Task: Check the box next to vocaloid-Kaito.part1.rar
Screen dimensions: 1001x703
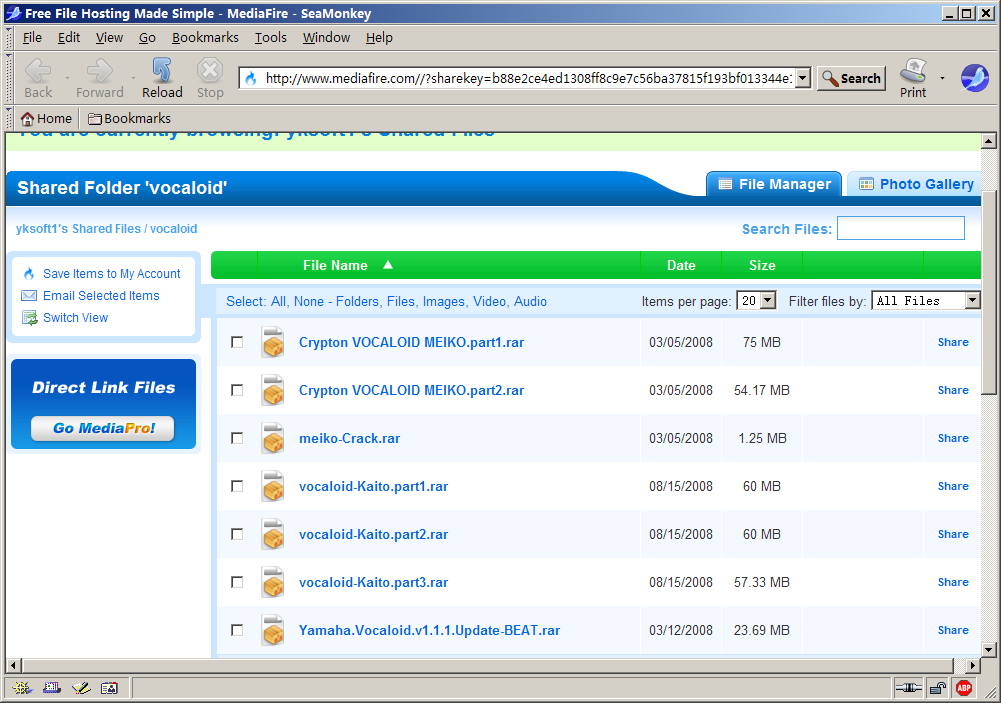Action: click(x=237, y=486)
